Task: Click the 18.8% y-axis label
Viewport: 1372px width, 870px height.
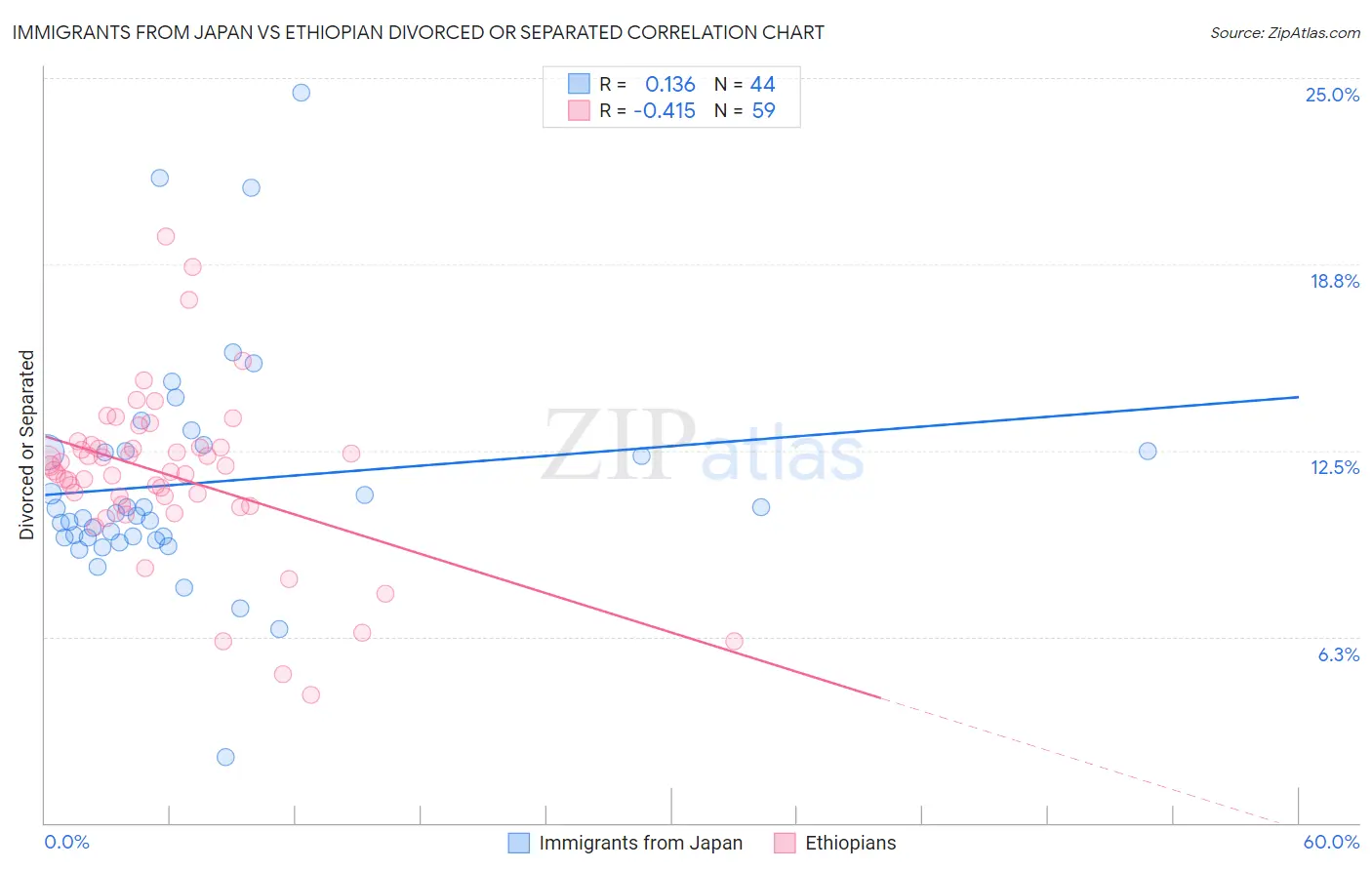Action: click(x=1334, y=281)
